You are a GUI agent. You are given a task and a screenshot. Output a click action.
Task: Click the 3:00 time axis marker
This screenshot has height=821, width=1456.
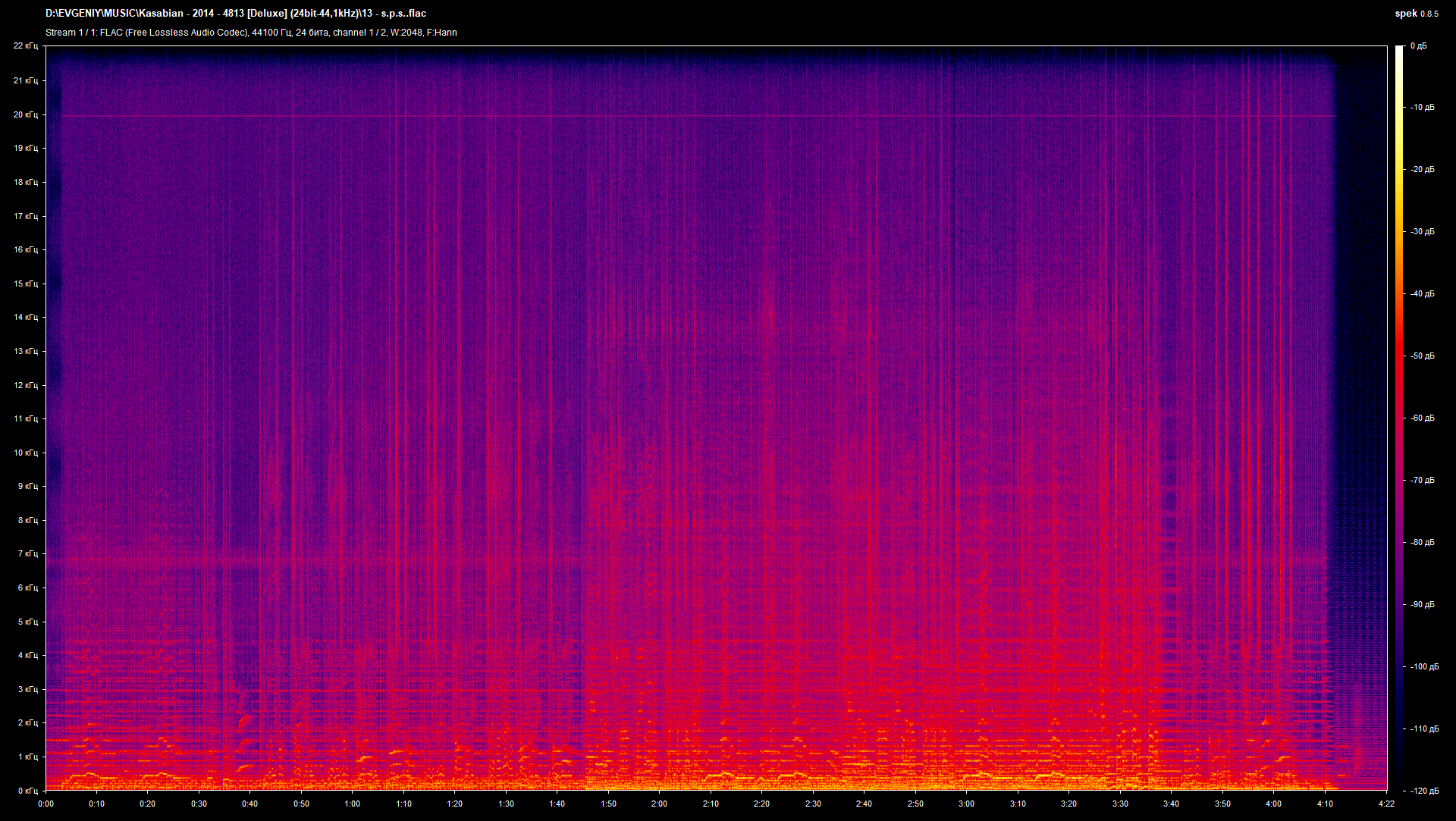966,804
